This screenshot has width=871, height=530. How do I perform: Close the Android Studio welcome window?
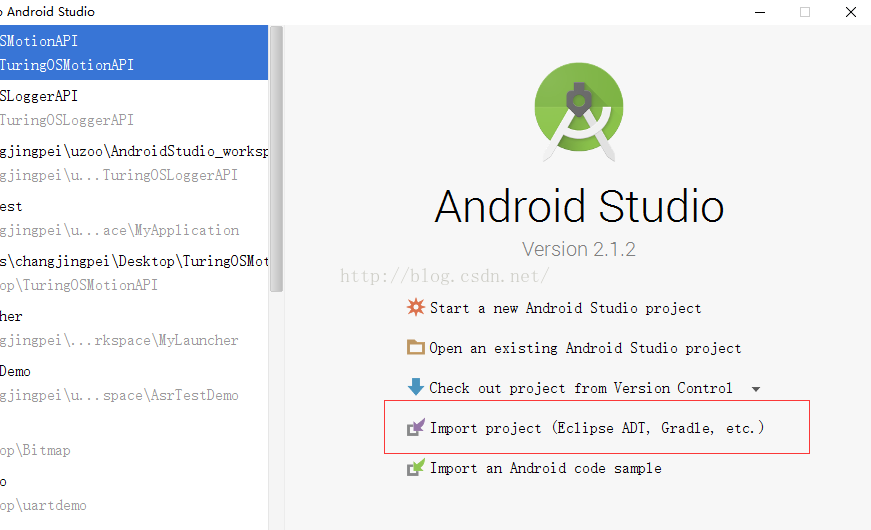pos(850,12)
